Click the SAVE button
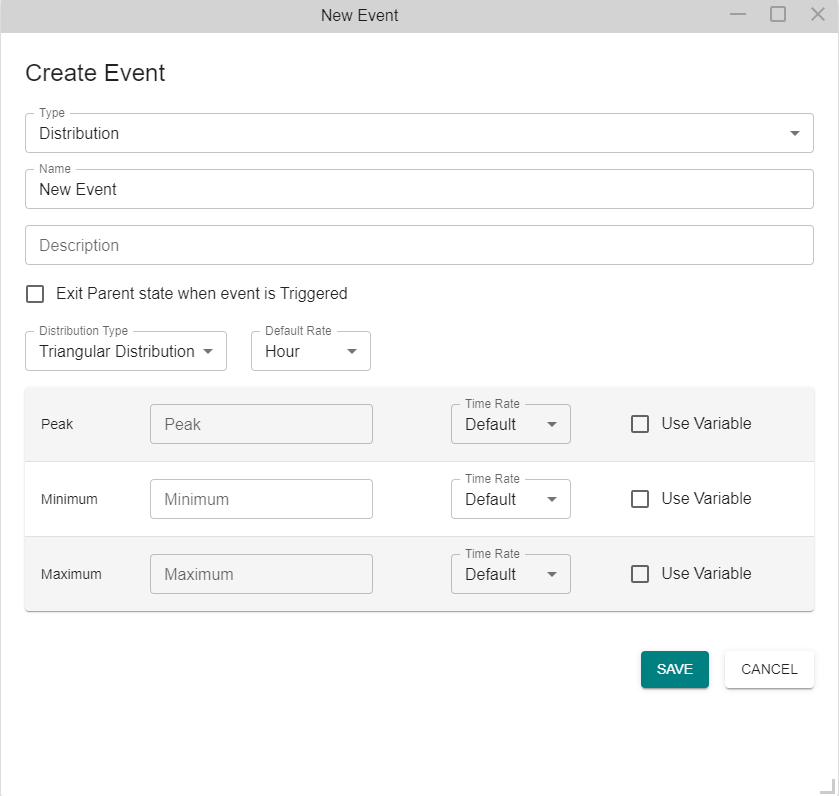This screenshot has width=839, height=796. 675,669
